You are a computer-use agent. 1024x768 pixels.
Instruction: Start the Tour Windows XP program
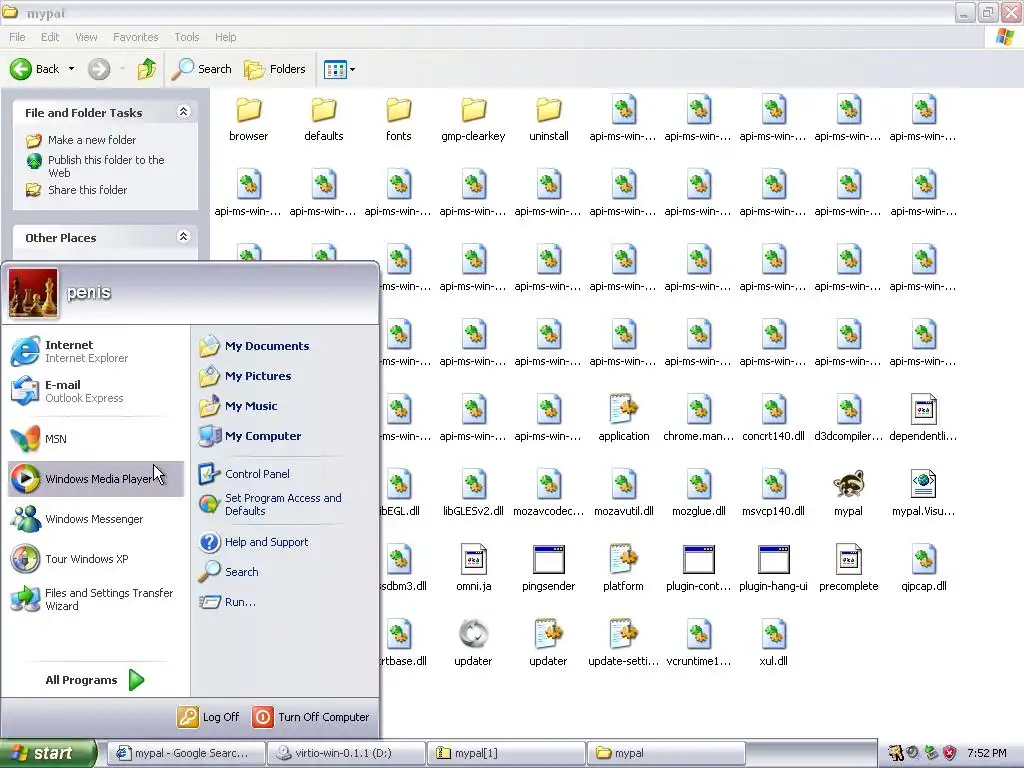95,559
